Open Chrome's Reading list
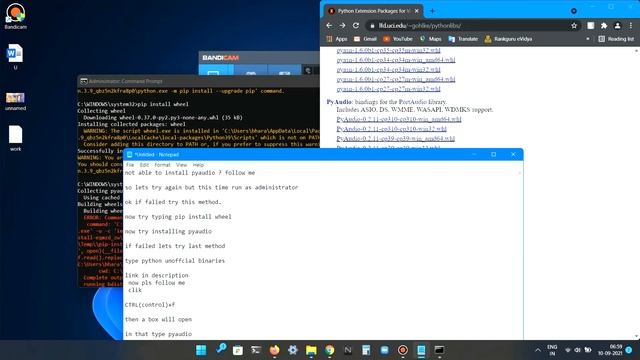Image resolution: width=640 pixels, height=360 pixels. 616,39
